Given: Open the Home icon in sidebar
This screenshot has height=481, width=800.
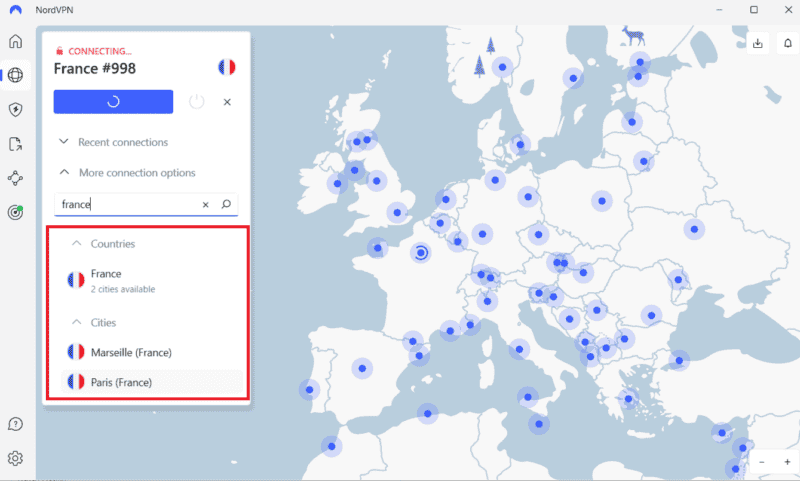Looking at the screenshot, I should pyautogui.click(x=16, y=41).
